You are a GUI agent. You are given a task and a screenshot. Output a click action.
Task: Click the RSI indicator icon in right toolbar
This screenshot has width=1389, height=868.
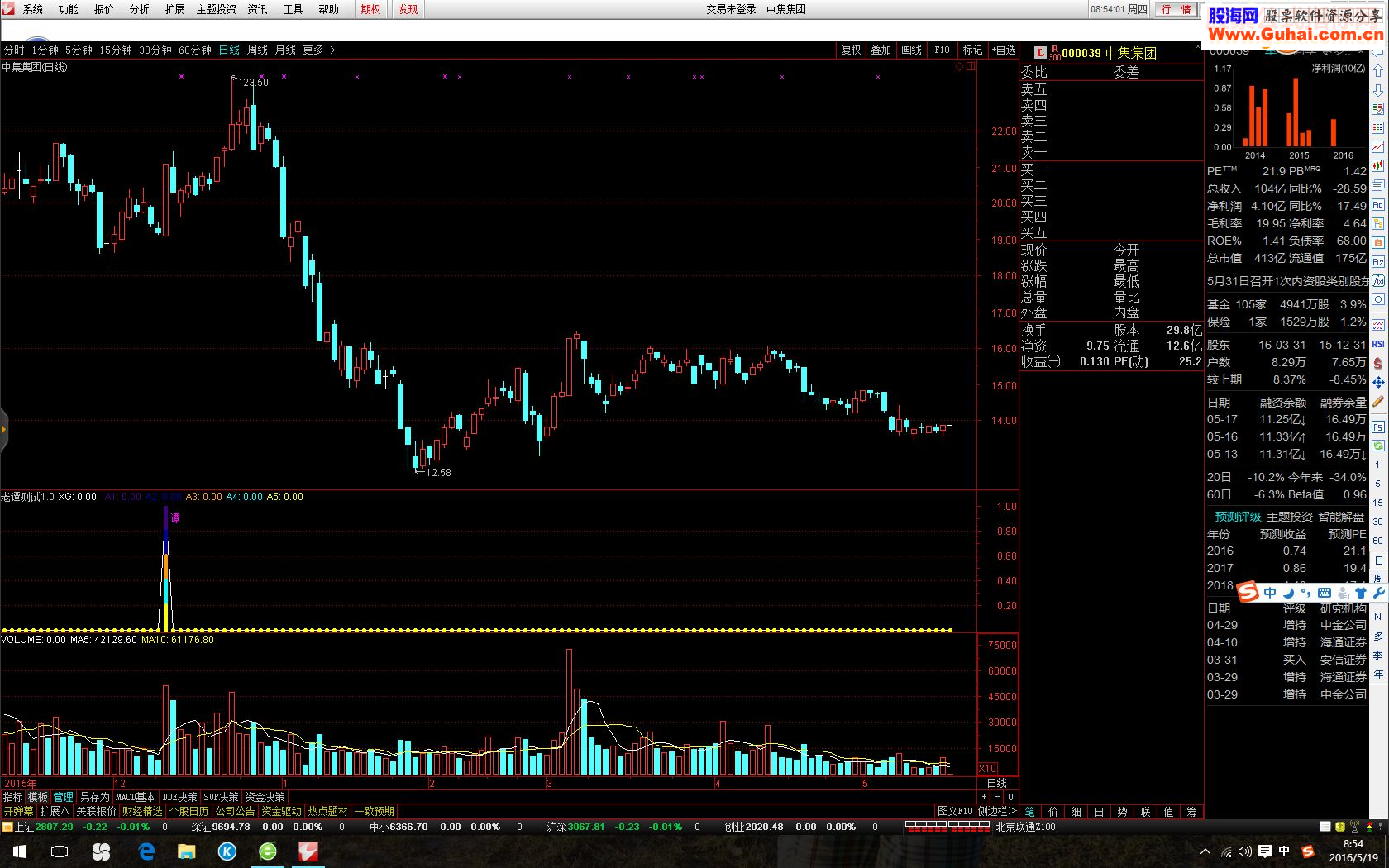[x=1378, y=344]
